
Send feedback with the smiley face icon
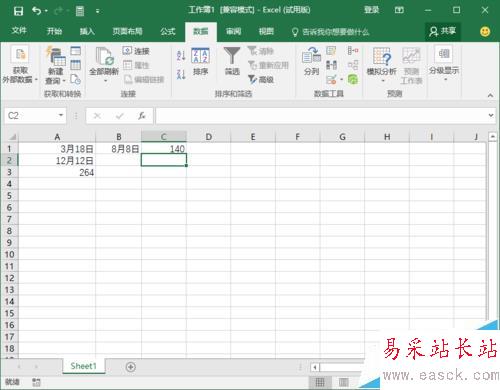(x=485, y=32)
